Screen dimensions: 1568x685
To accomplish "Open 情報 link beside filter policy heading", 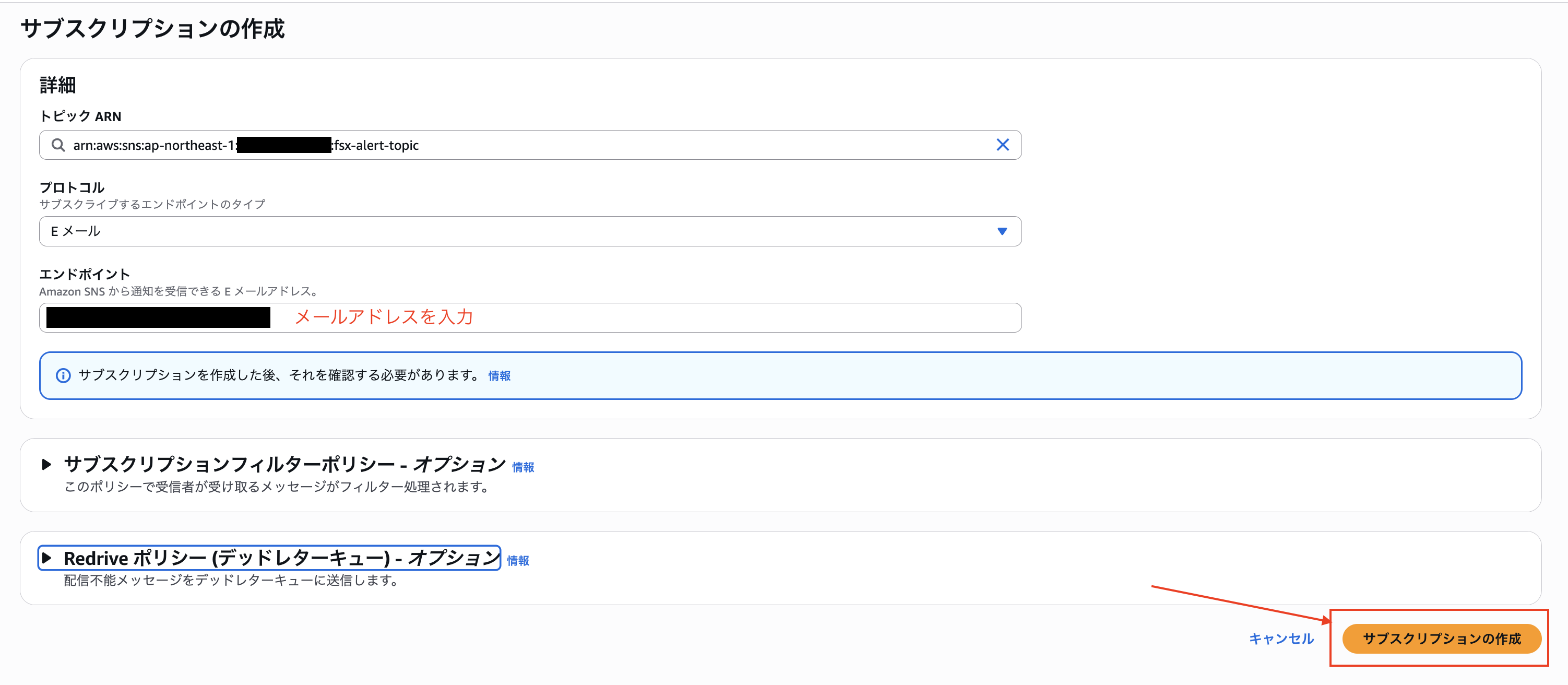I will [523, 467].
